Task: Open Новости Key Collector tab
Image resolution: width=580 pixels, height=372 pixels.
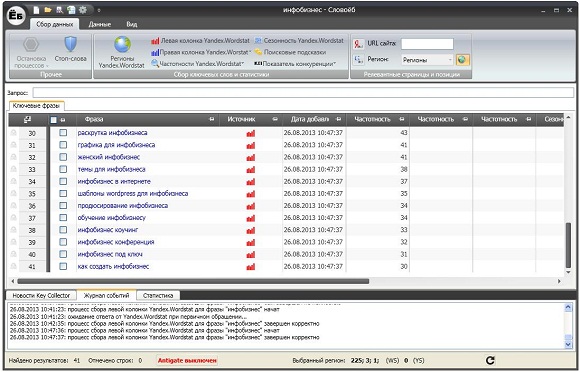Action: coord(41,295)
